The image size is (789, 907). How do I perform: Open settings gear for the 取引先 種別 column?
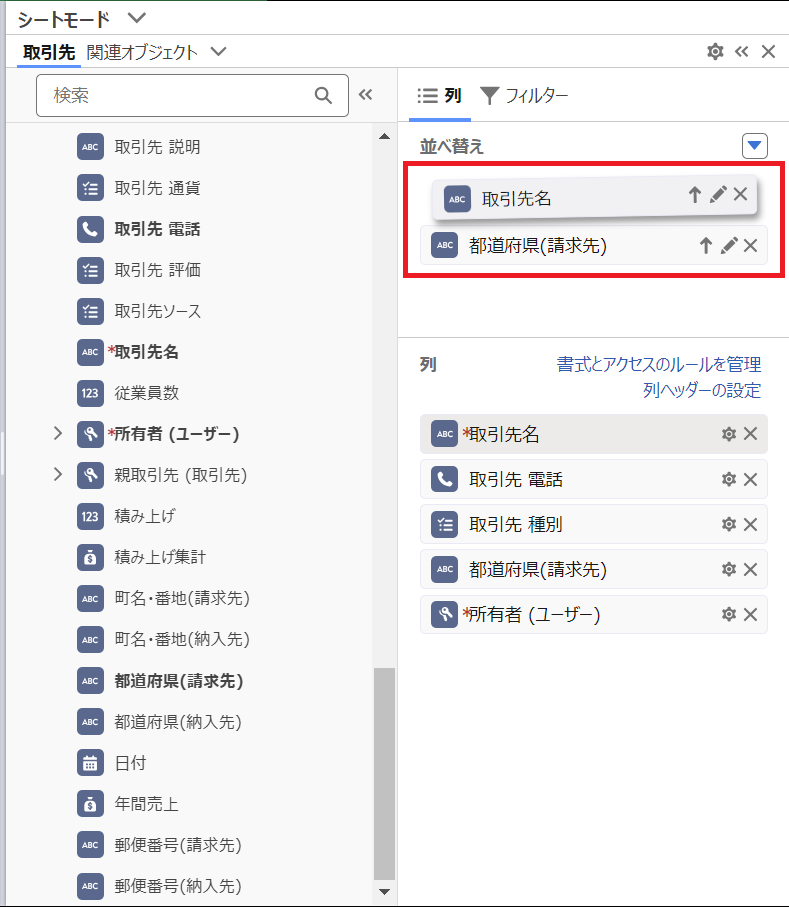pos(729,524)
